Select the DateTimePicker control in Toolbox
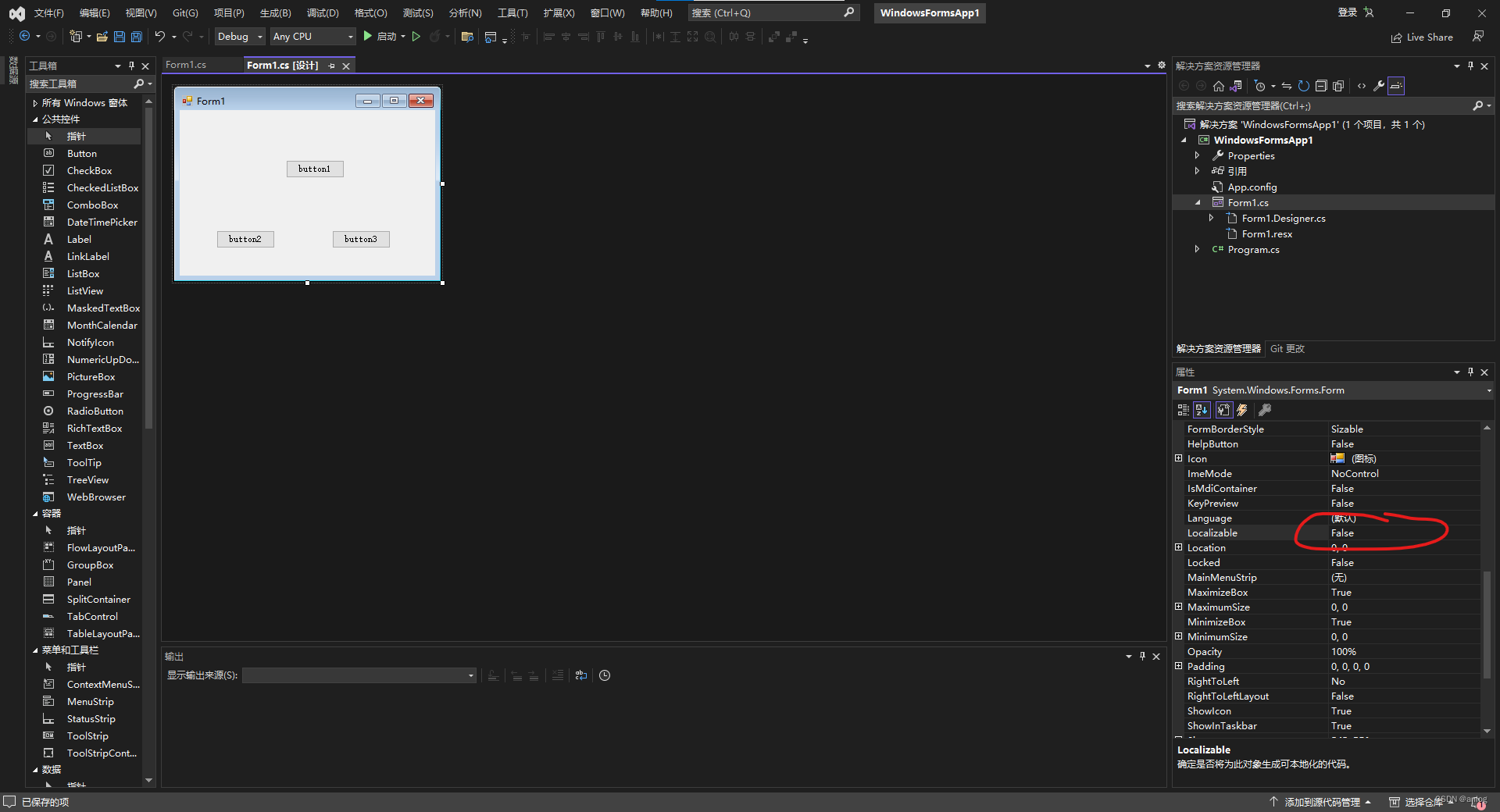1500x812 pixels. click(x=102, y=223)
